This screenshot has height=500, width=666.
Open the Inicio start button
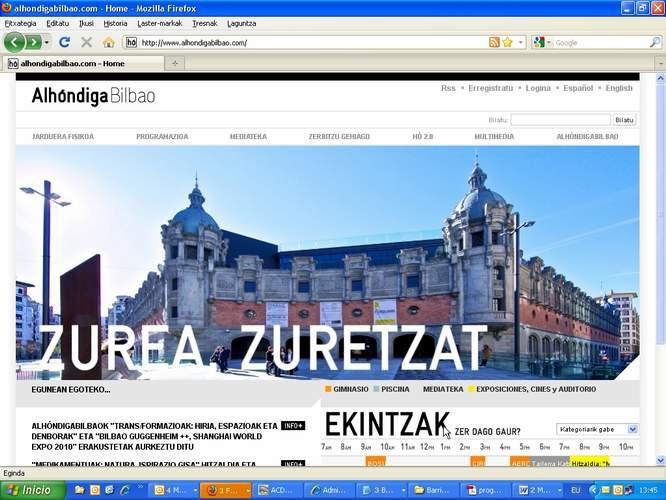click(33, 490)
